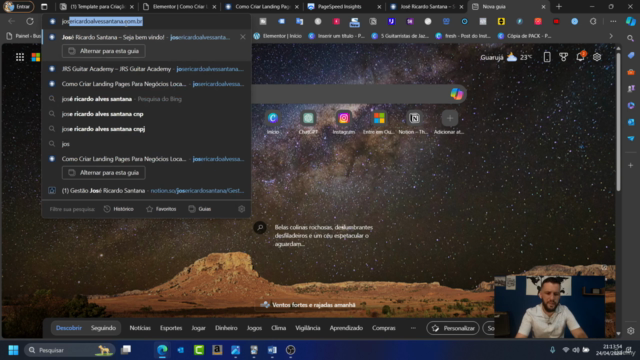Open 5 Guitarristas de Jazz bookmark

pos(400,36)
